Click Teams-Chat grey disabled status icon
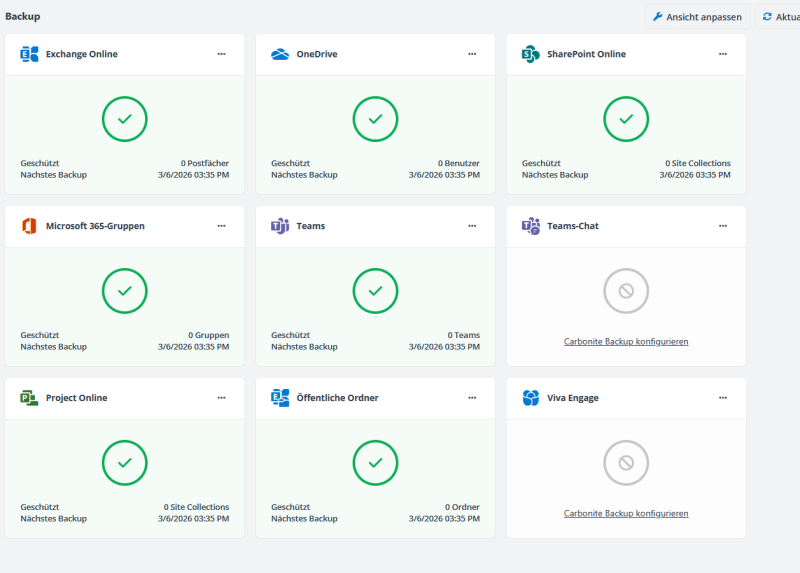800x573 pixels. coord(626,291)
